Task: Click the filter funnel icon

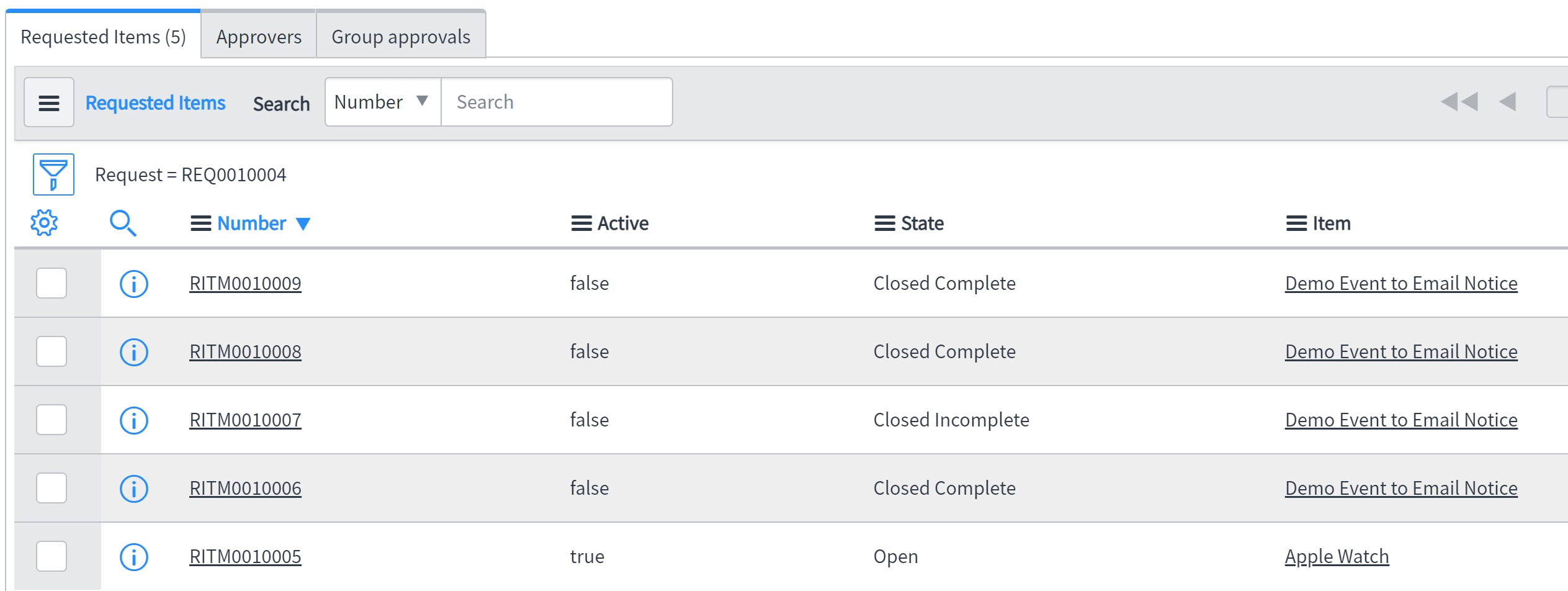Action: point(53,174)
